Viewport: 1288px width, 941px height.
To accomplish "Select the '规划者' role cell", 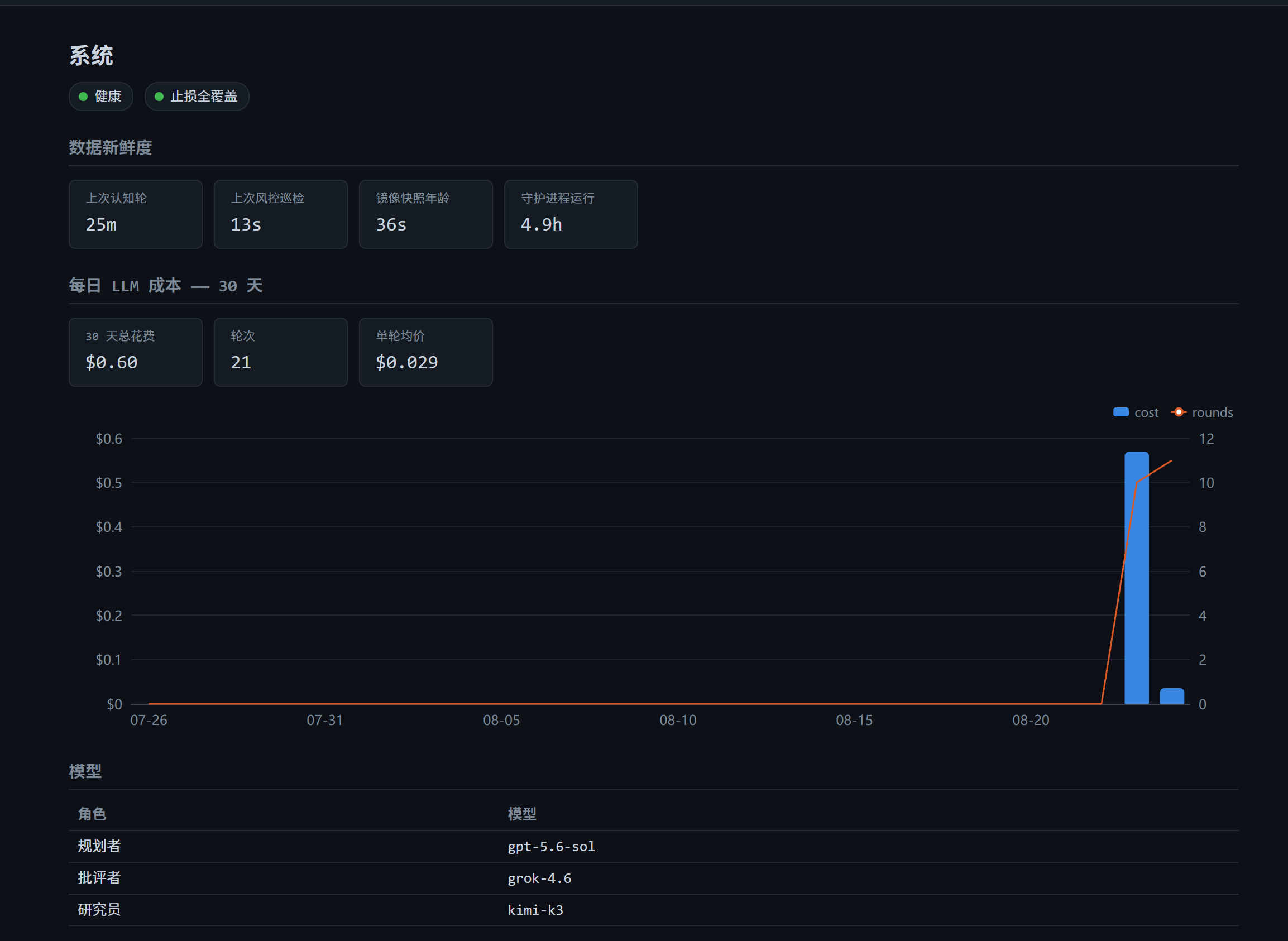I will 99,846.
